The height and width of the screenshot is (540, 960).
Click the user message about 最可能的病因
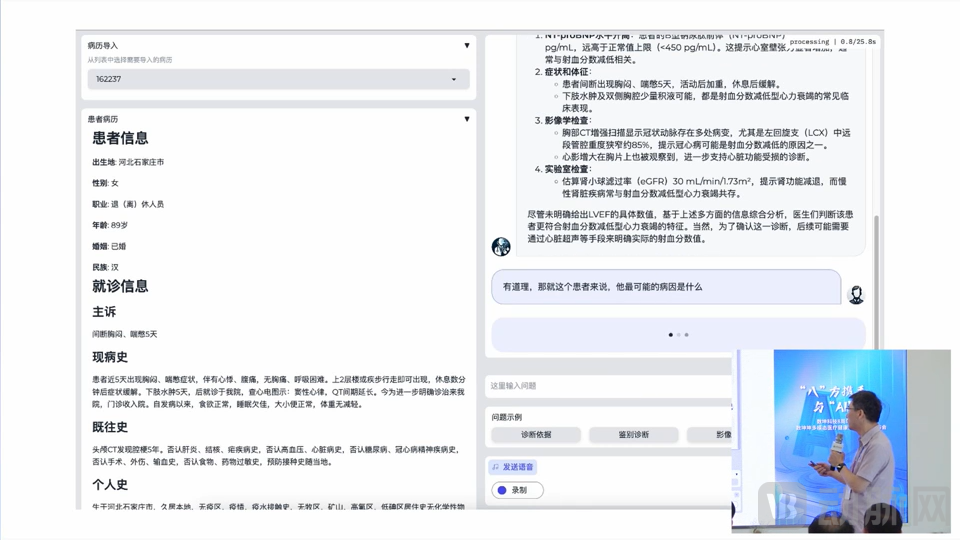pos(666,287)
